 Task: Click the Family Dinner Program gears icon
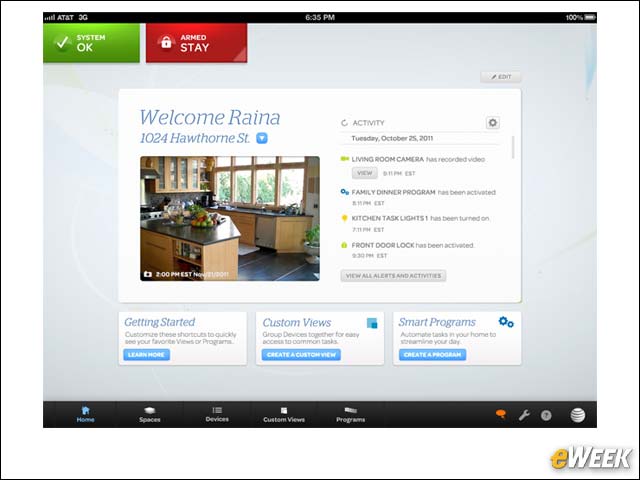pyautogui.click(x=344, y=191)
